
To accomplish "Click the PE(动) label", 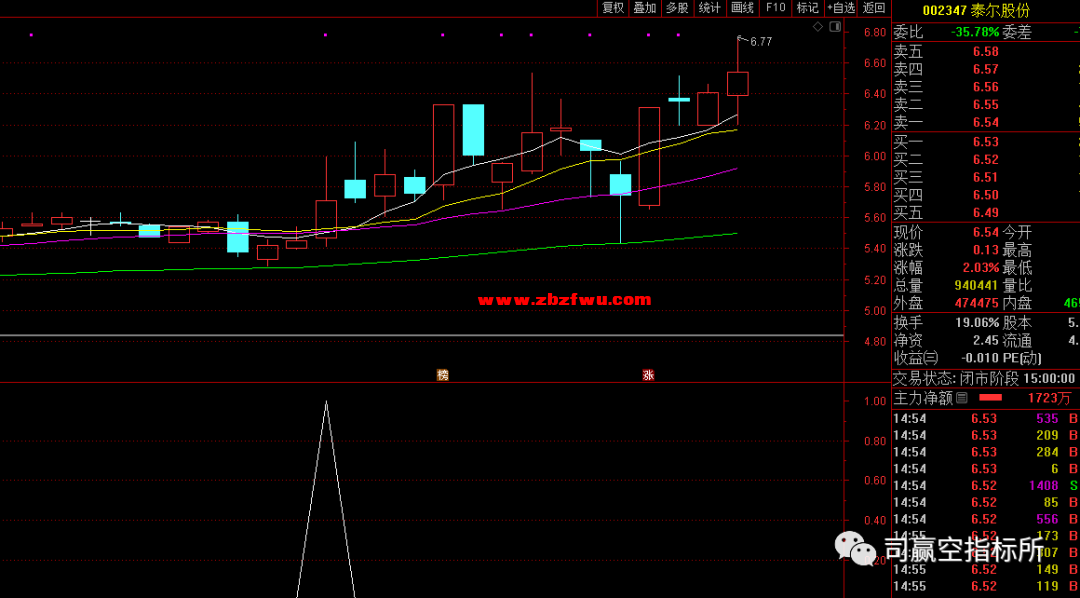I will tap(1022, 358).
